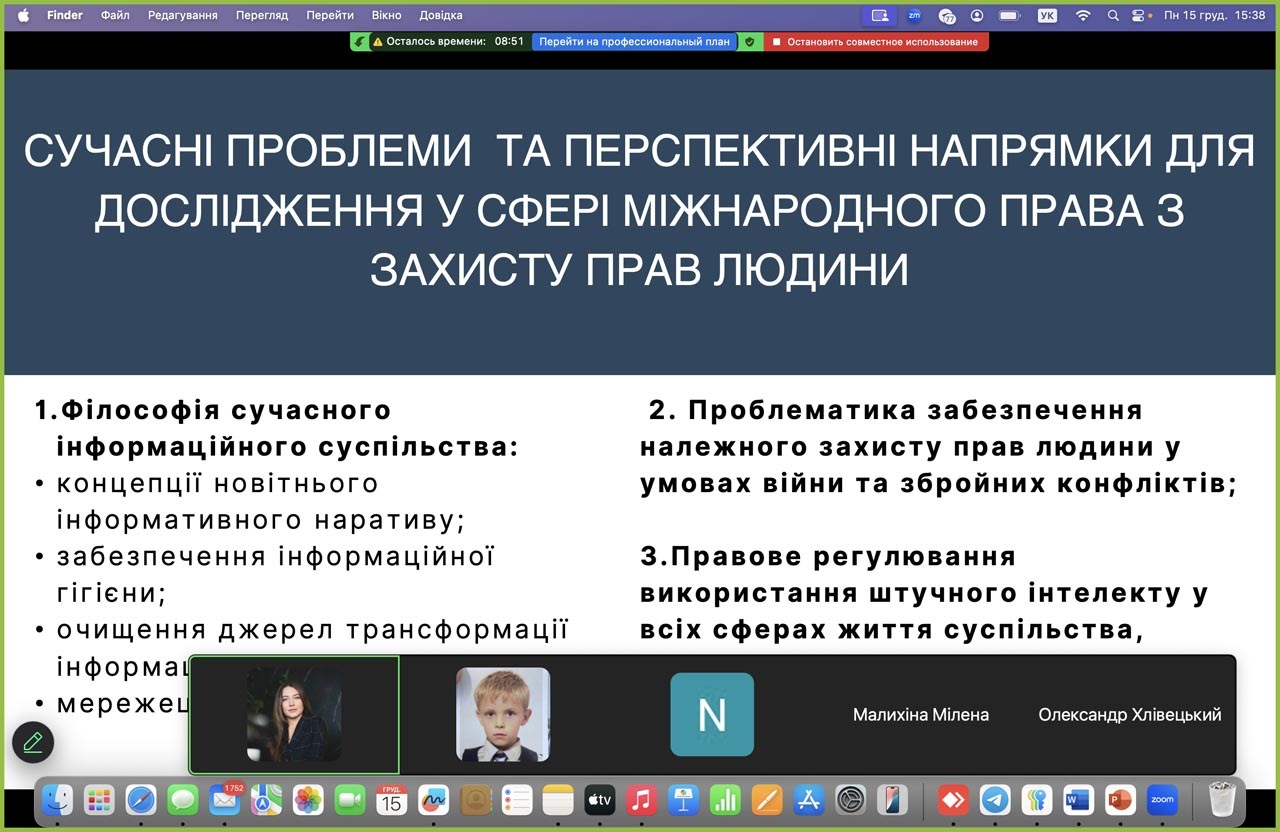Image resolution: width=1280 pixels, height=832 pixels.
Task: Click the green Zoom meeting indicator icon
Action: [x=359, y=42]
